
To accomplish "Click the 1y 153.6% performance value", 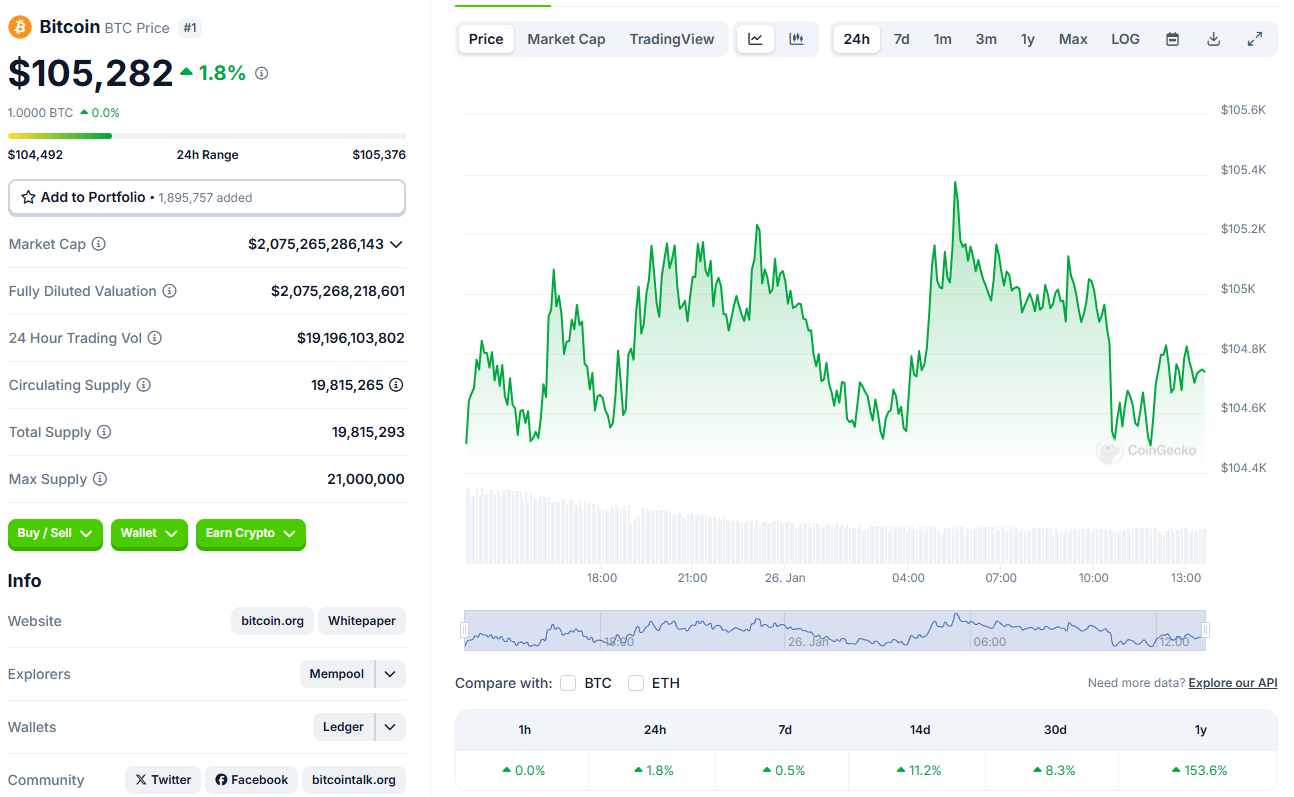I will 1200,770.
